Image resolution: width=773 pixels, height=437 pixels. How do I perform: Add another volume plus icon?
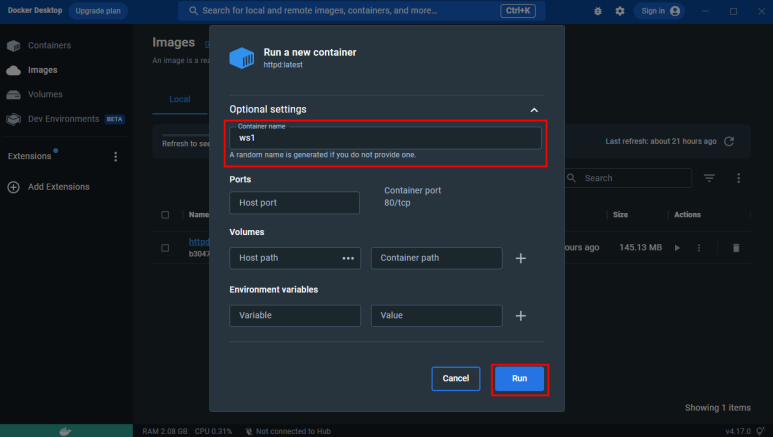[521, 258]
